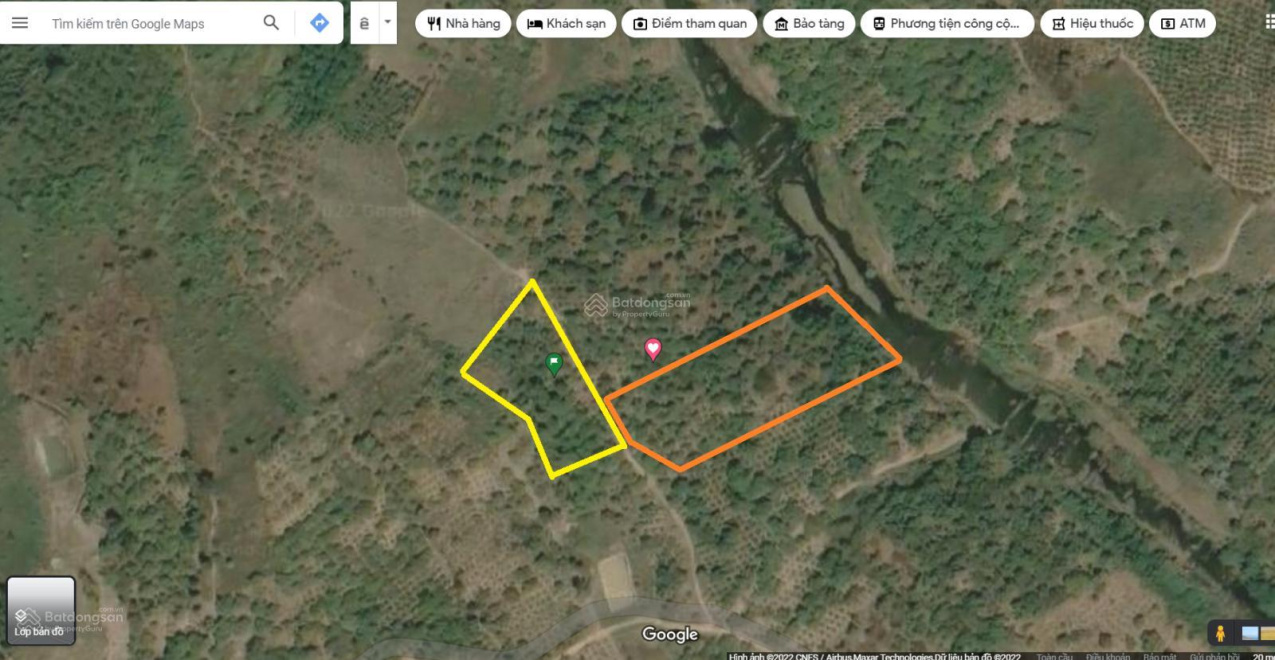The width and height of the screenshot is (1275, 660).
Task: Open directions with the blue arrow icon
Action: click(x=319, y=23)
